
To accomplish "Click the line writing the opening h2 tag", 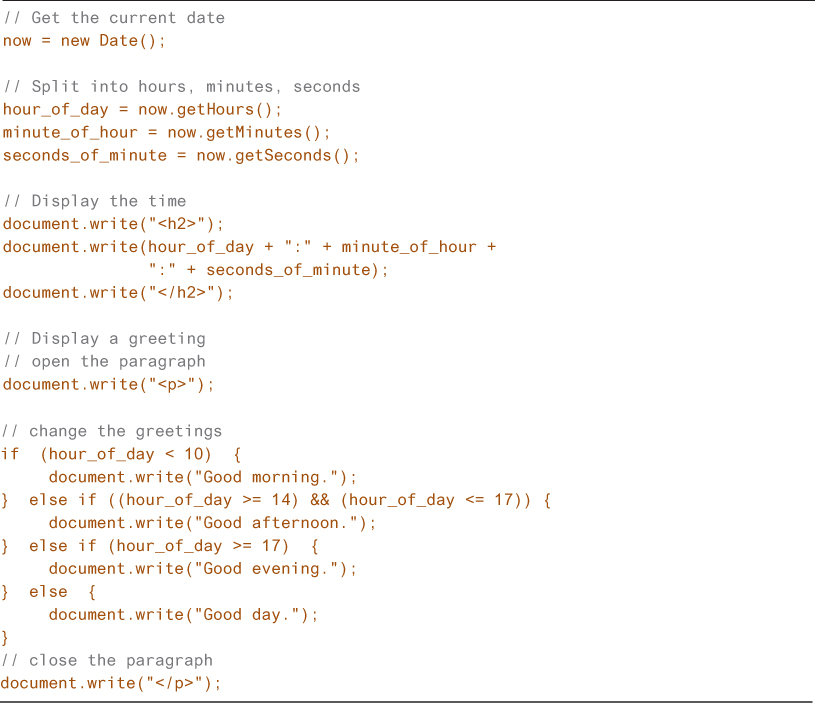I will pyautogui.click(x=114, y=224).
